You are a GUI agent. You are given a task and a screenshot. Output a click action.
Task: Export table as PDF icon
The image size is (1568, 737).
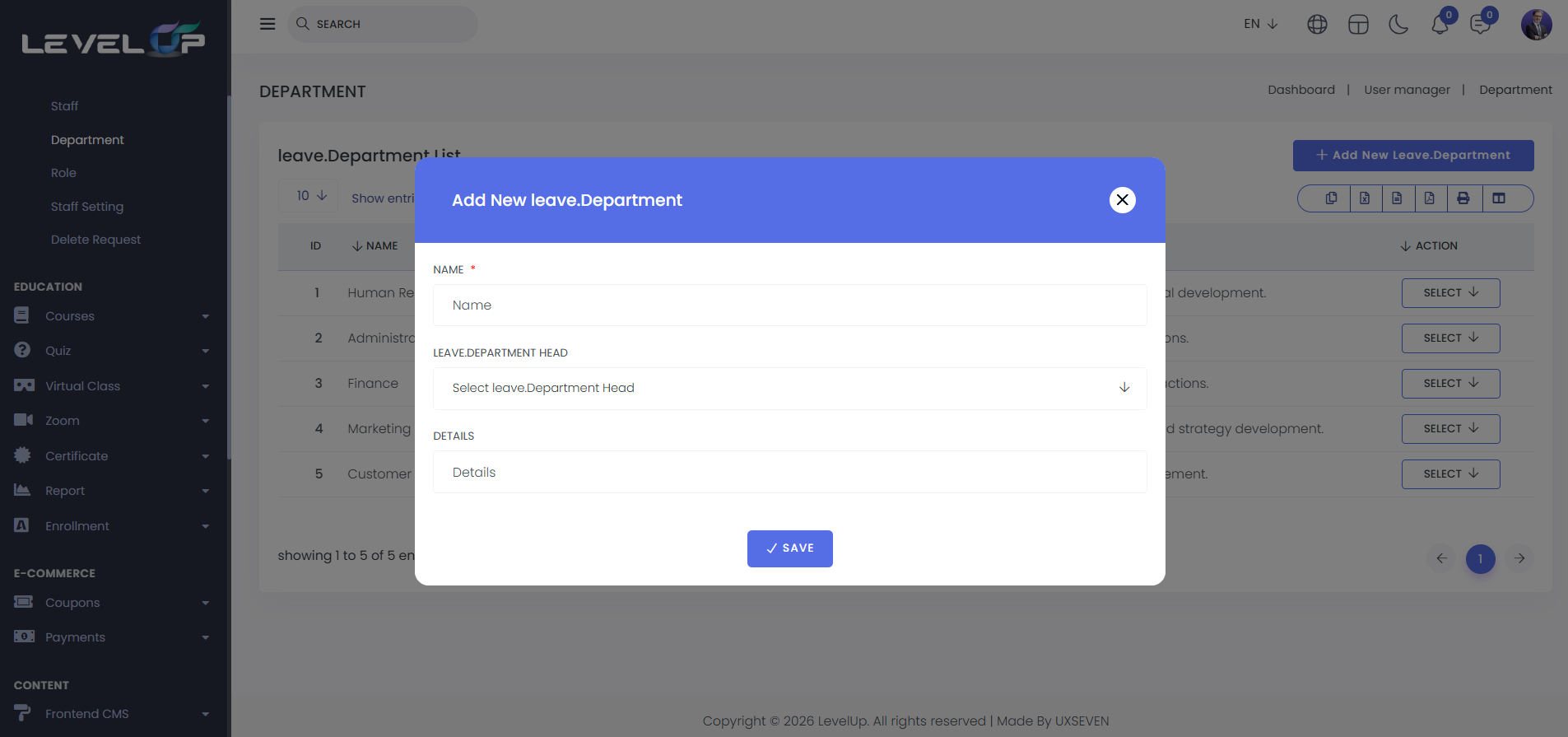pos(1429,198)
